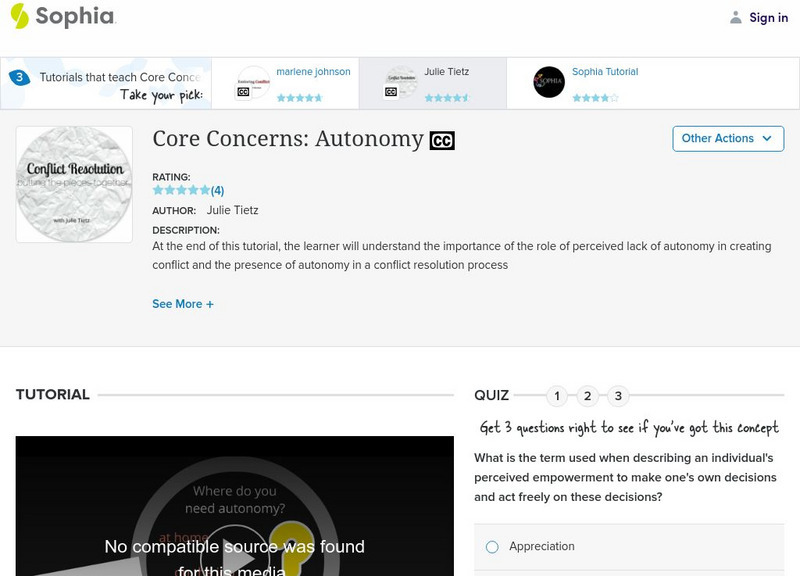
Task: Click the CC badge on Julie Tietz thumbnail
Action: [391, 92]
